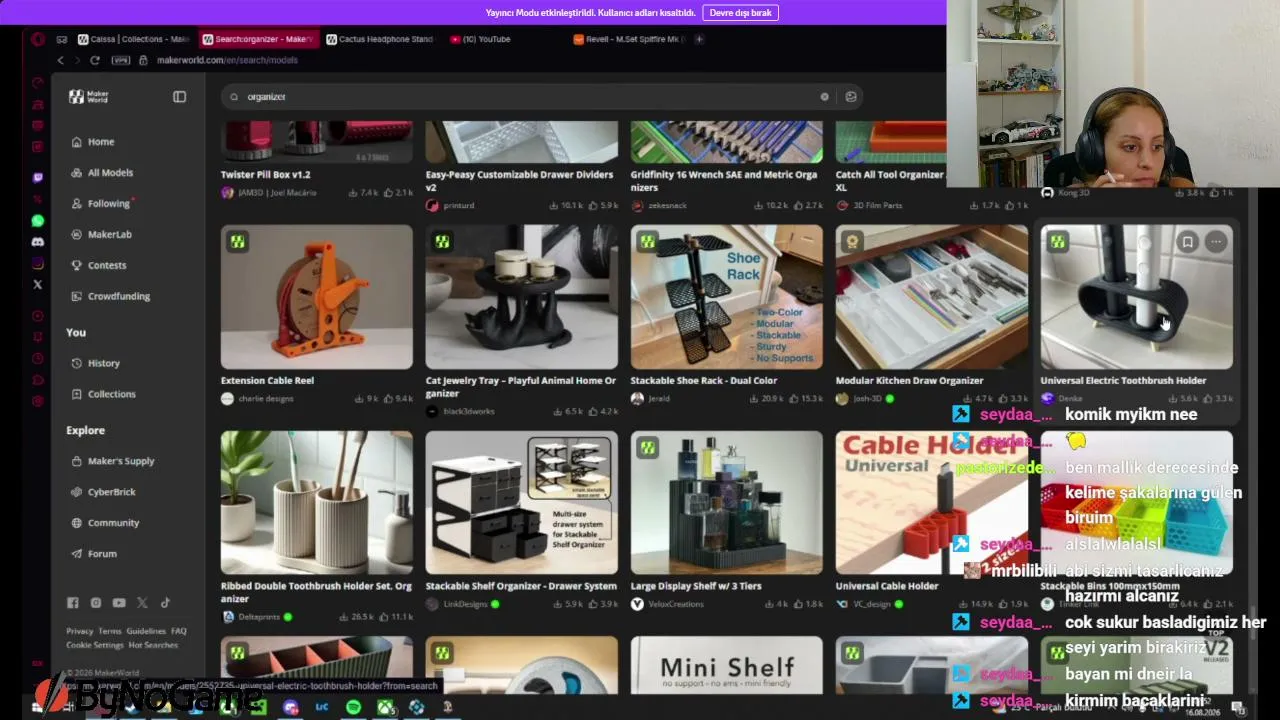Open MakerLab from the sidebar
Image resolution: width=1280 pixels, height=720 pixels.
[x=101, y=235]
